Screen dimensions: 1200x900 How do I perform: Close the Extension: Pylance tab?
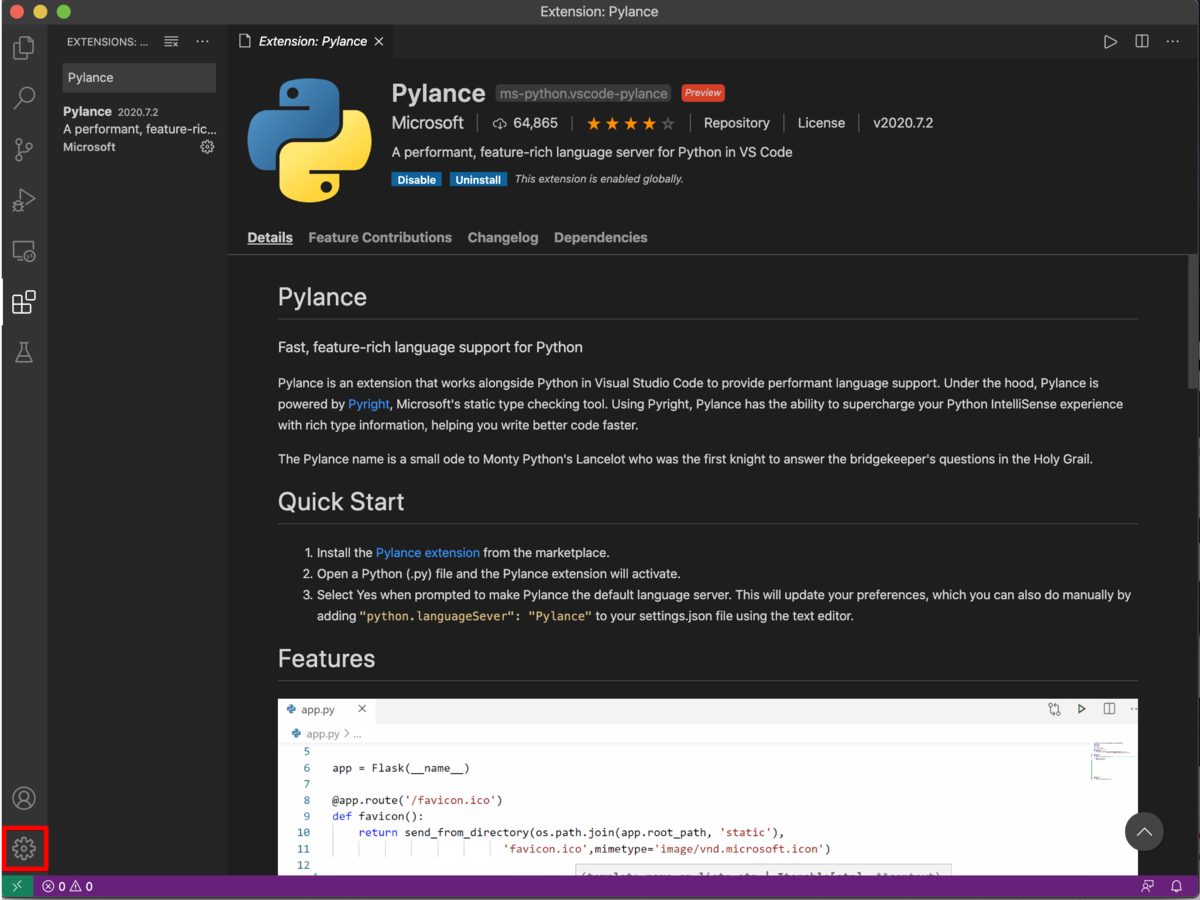coord(379,42)
